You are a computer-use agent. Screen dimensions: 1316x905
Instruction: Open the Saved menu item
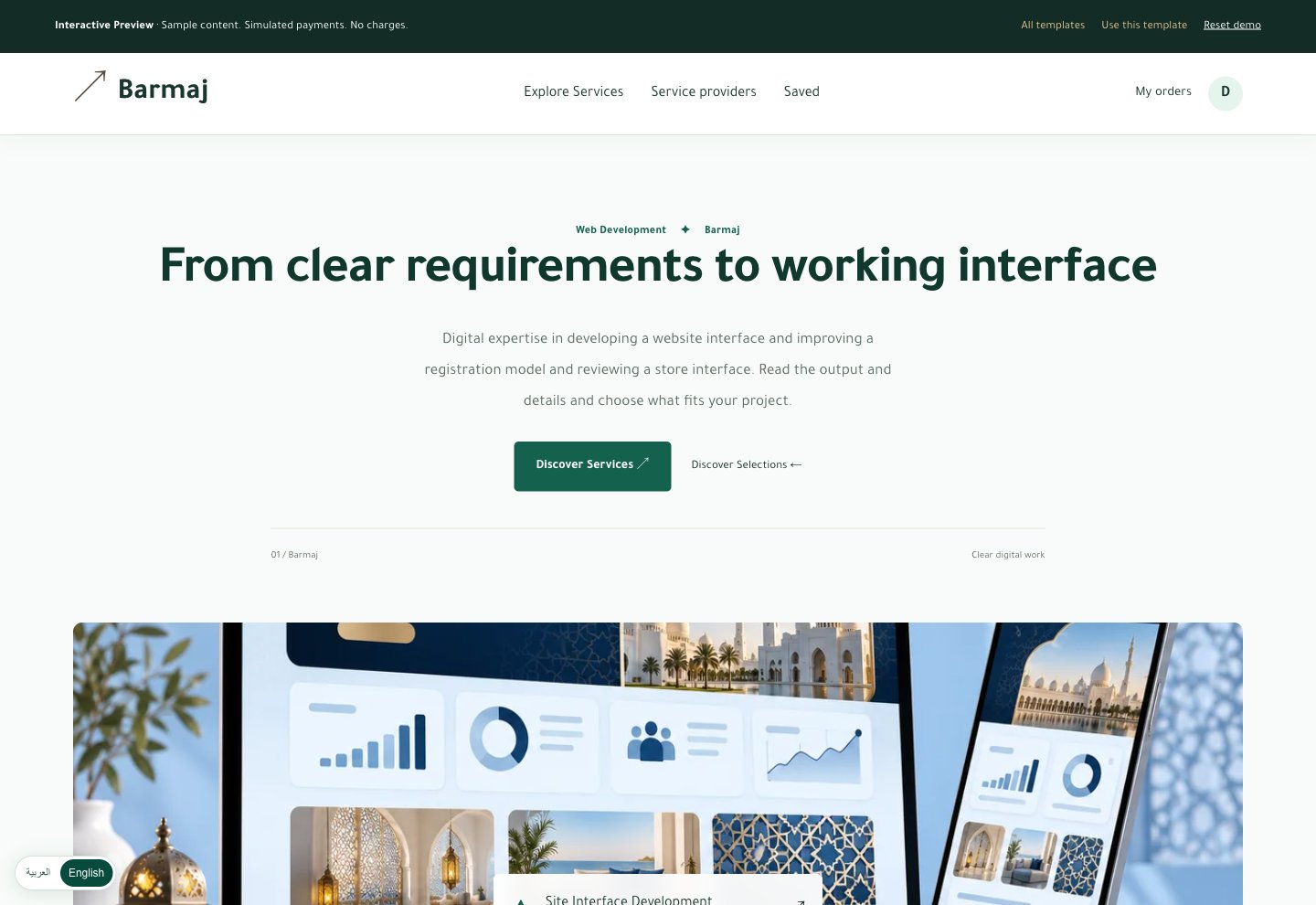point(801,91)
